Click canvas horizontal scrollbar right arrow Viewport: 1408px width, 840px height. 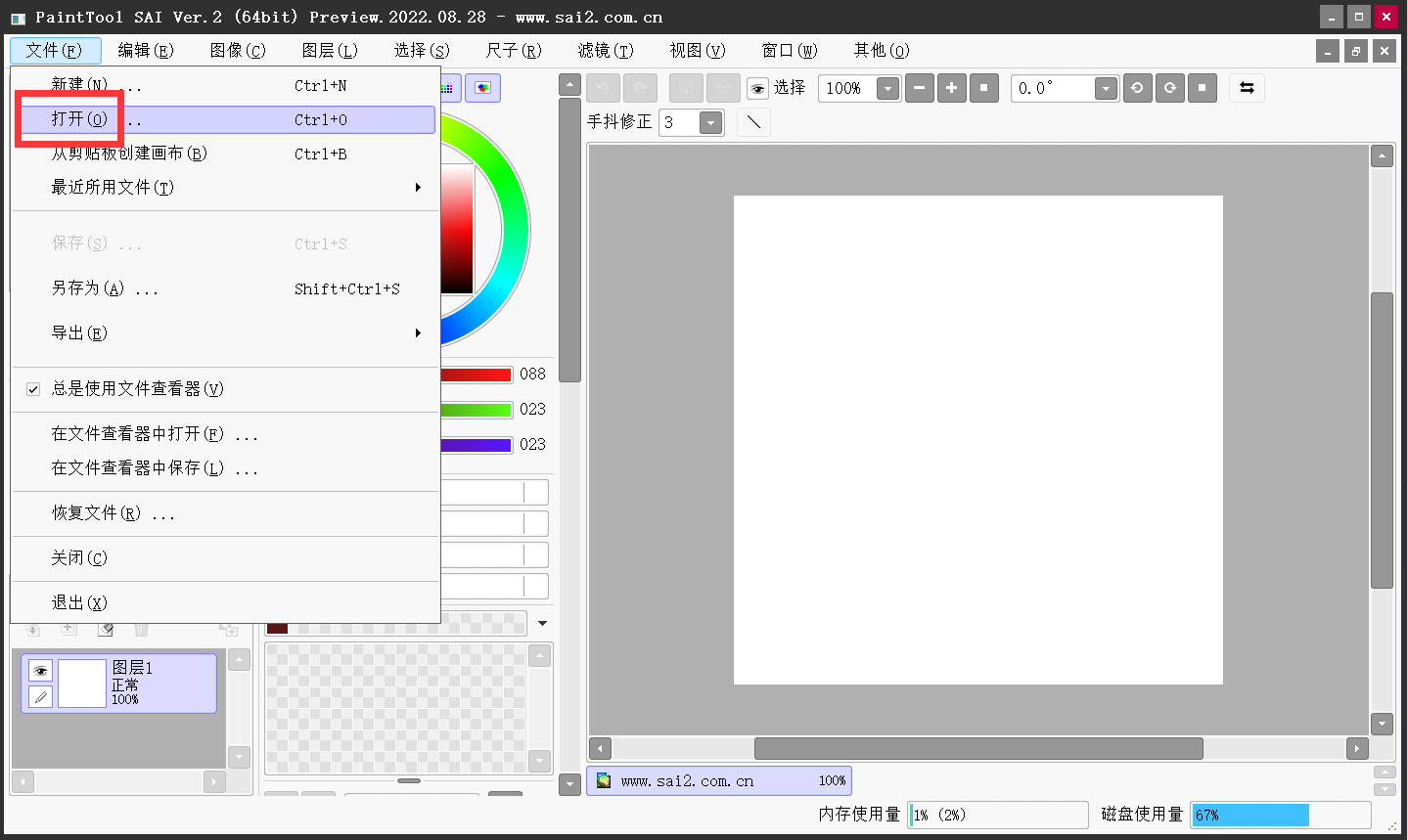pyautogui.click(x=1356, y=748)
